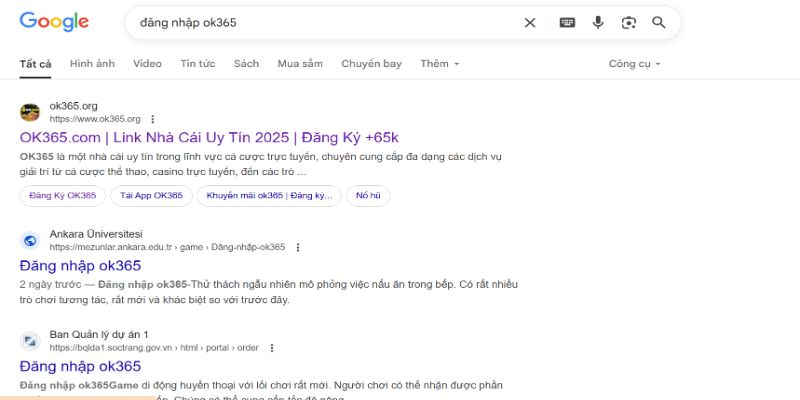Image resolution: width=800 pixels, height=400 pixels.
Task: Click the ok365.org site favicon
Action: [30, 112]
